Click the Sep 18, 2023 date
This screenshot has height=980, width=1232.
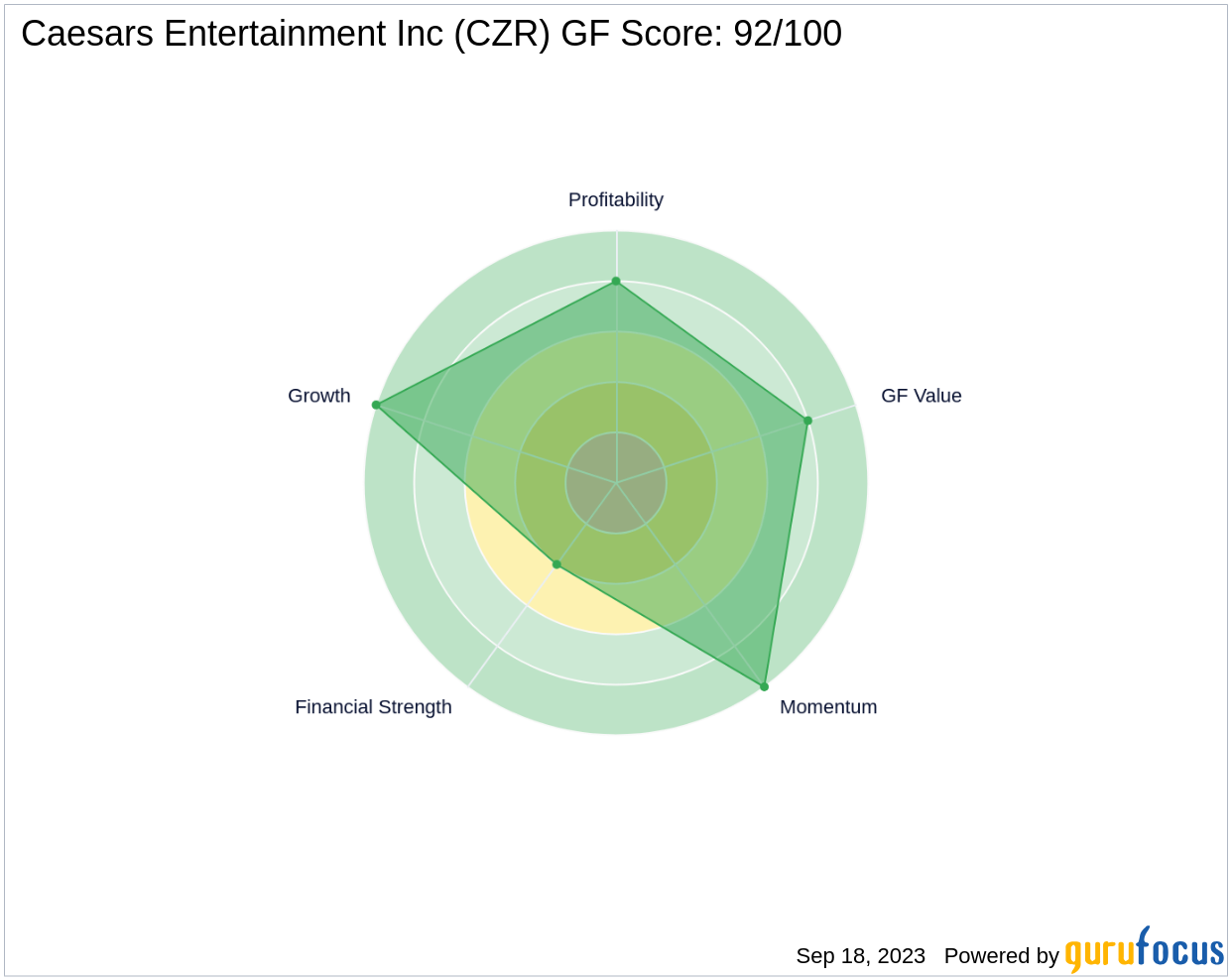(860, 956)
